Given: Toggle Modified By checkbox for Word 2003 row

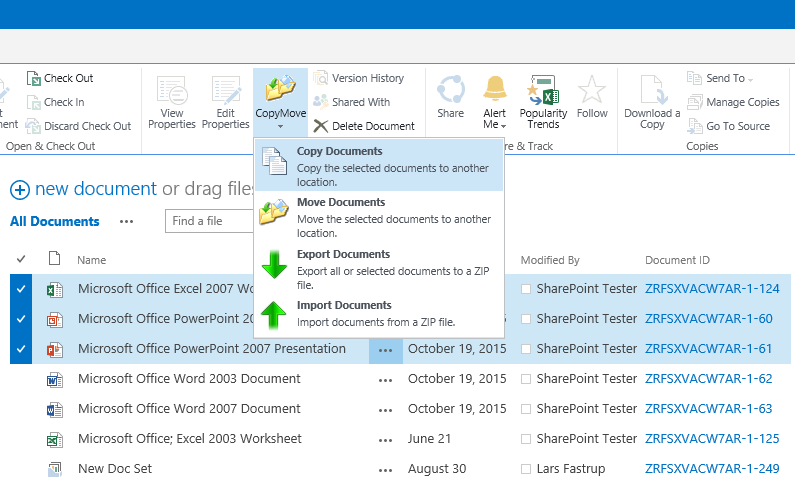Looking at the screenshot, I should point(526,379).
